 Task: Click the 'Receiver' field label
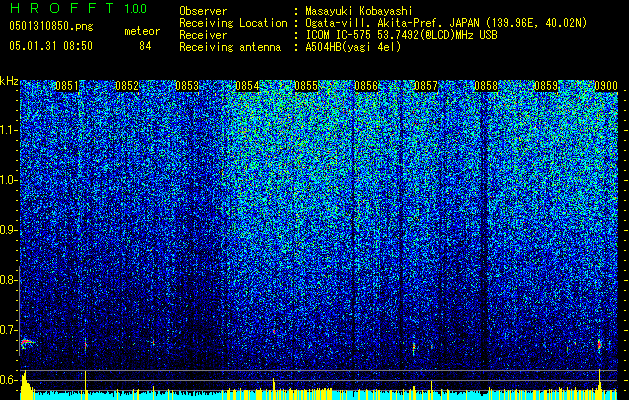[203, 35]
